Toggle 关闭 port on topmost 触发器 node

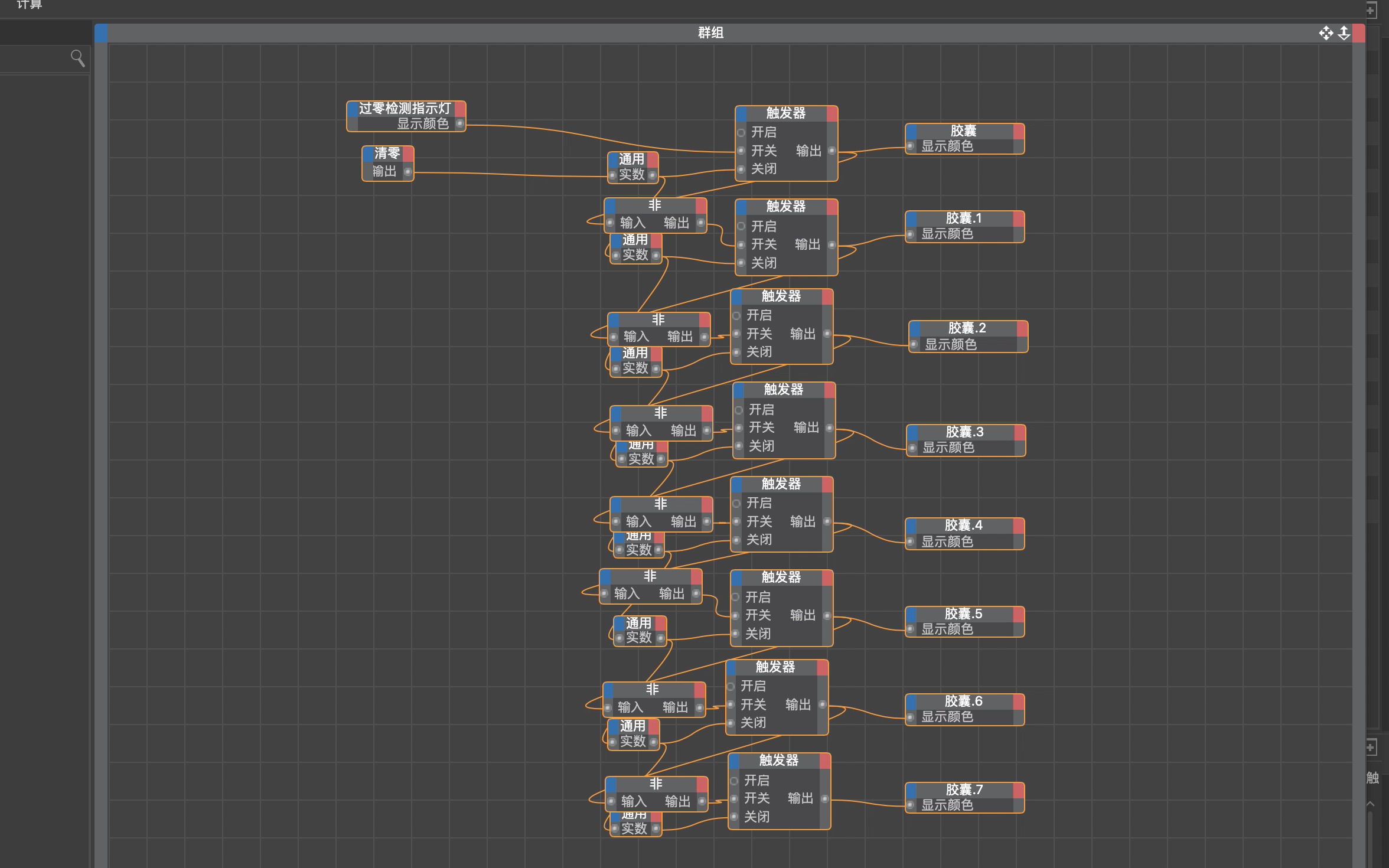coord(741,169)
